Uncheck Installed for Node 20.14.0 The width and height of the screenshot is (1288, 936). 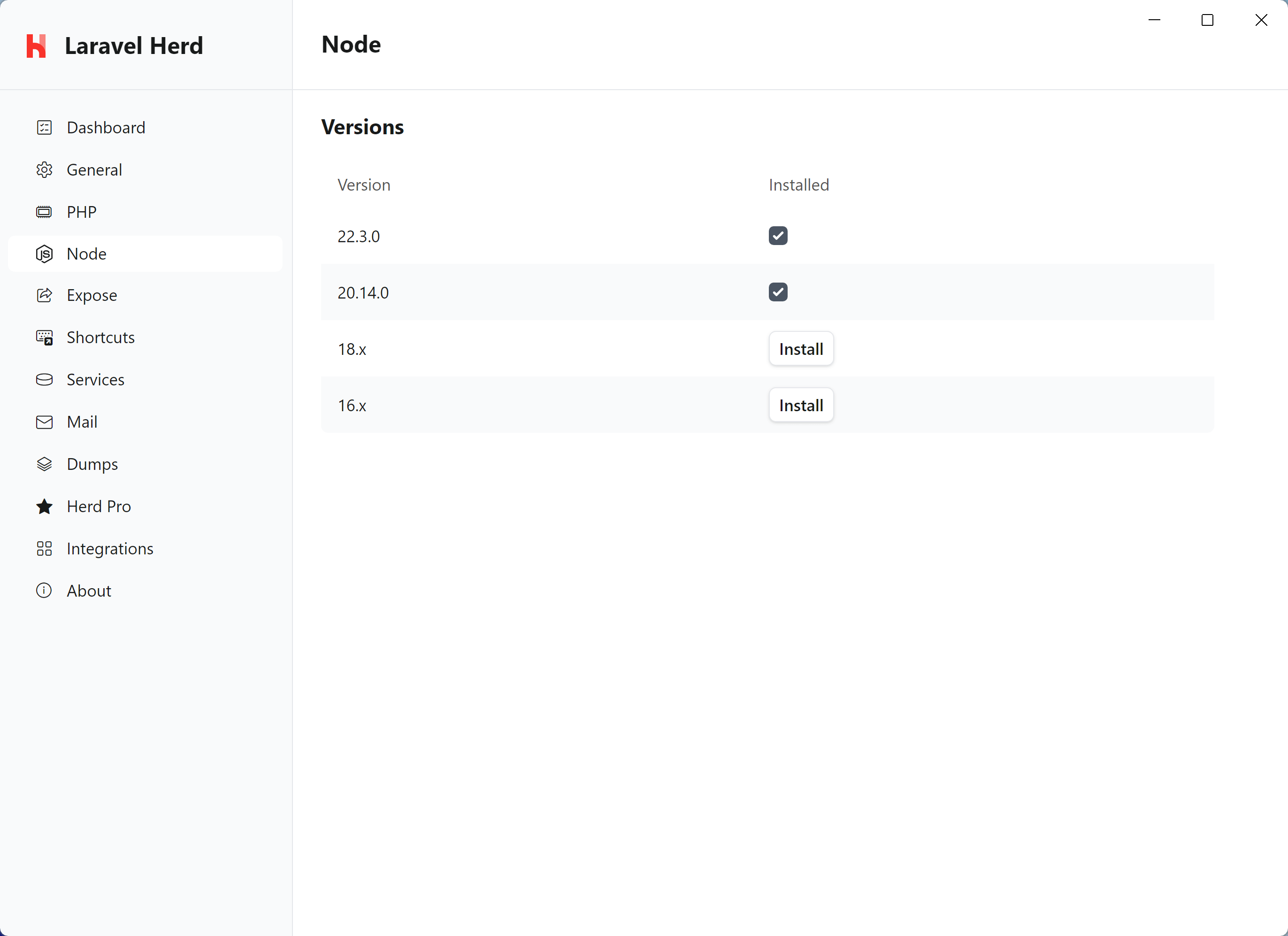pos(778,292)
